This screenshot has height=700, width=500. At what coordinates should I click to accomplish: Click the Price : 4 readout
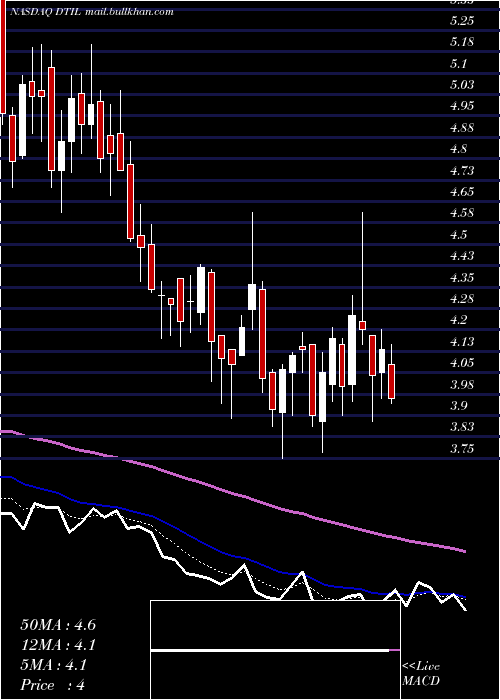tap(53, 685)
